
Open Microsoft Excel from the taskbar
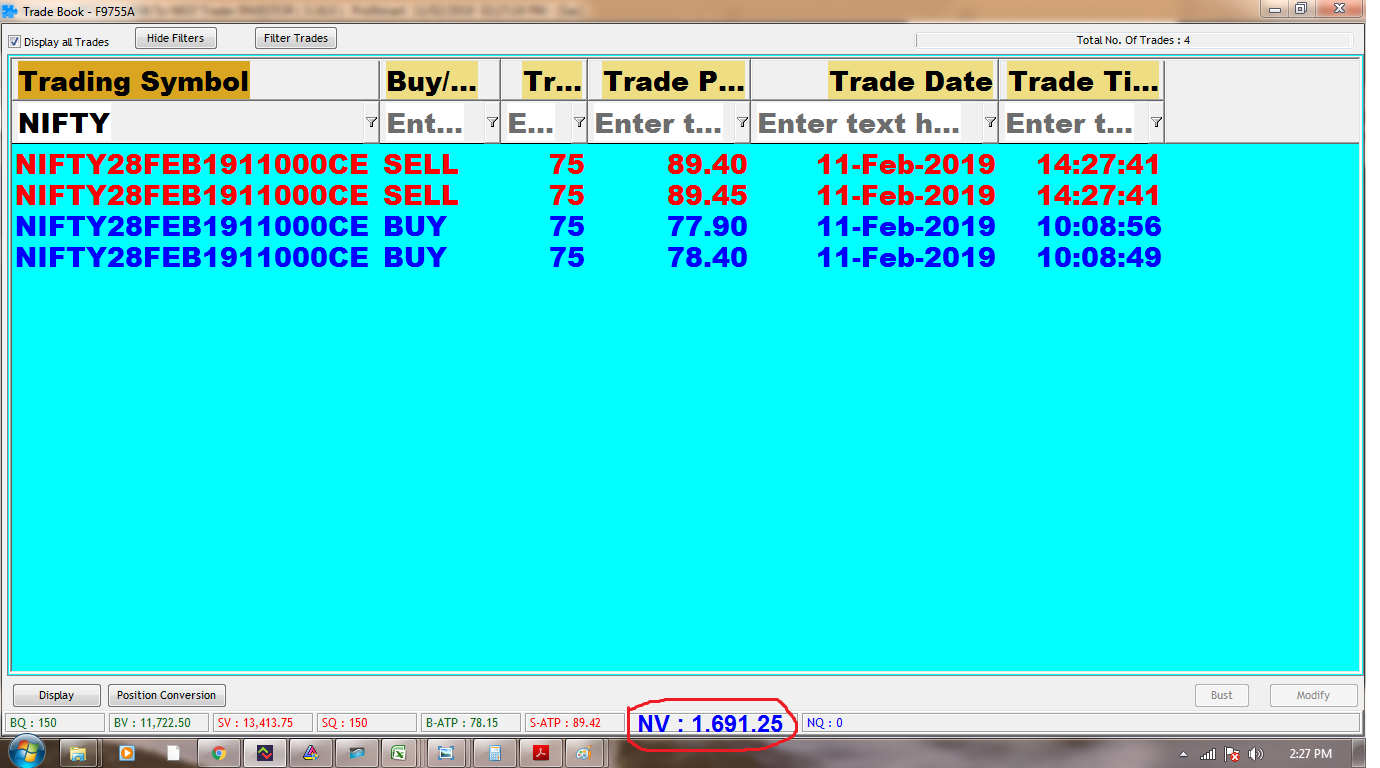tap(398, 753)
